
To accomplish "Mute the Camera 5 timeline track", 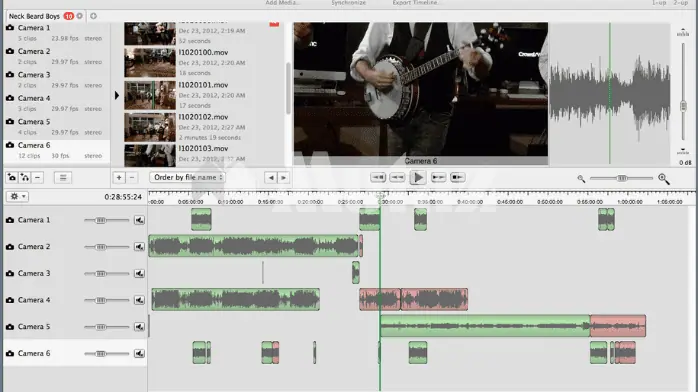I will 139,327.
